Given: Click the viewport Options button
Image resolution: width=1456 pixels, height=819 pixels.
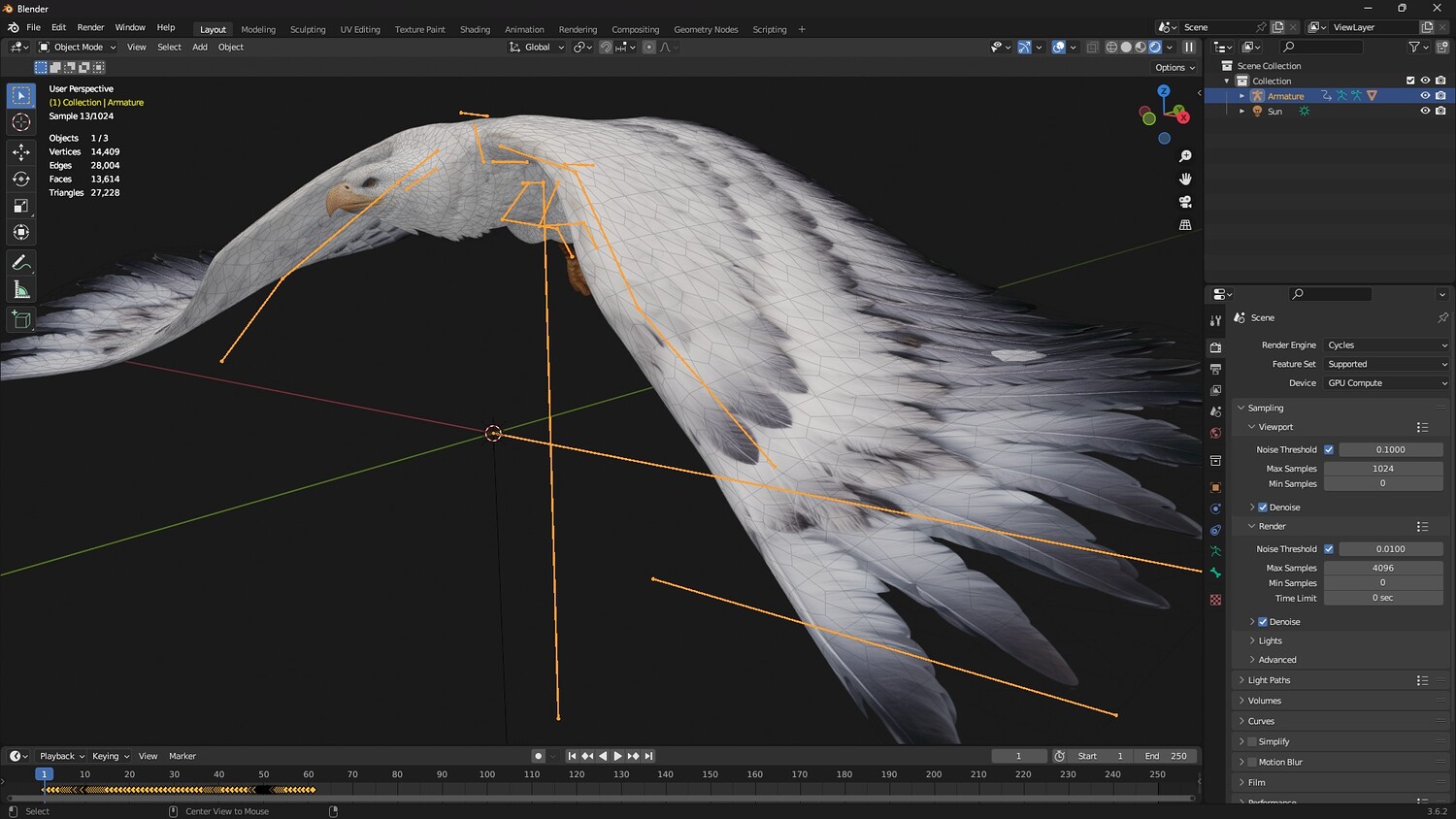Looking at the screenshot, I should click(x=1175, y=68).
